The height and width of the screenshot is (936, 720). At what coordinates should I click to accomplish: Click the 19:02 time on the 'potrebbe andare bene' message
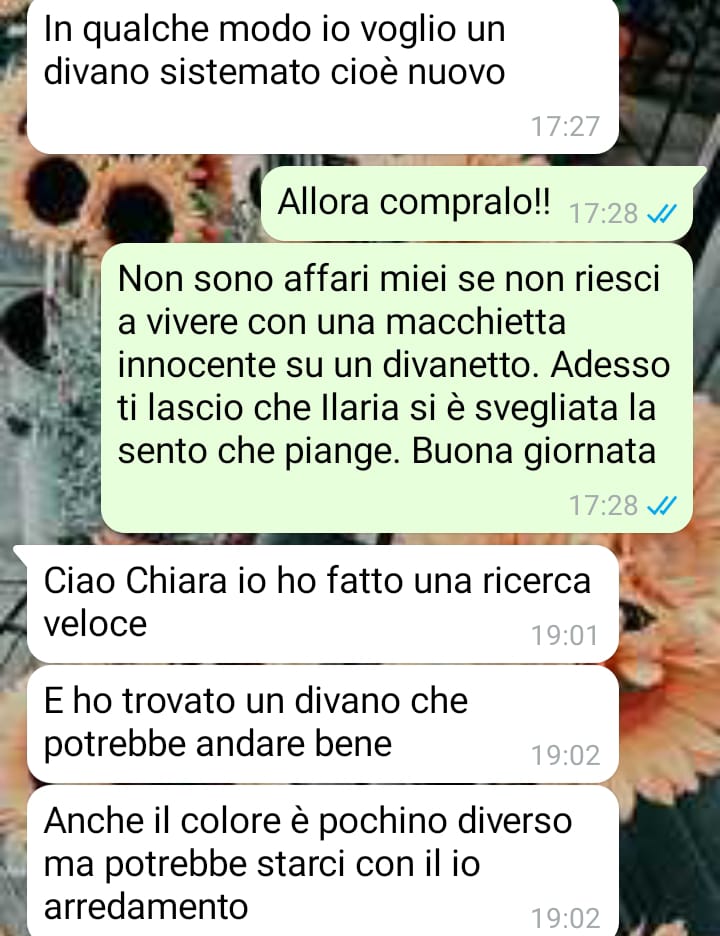tap(565, 755)
